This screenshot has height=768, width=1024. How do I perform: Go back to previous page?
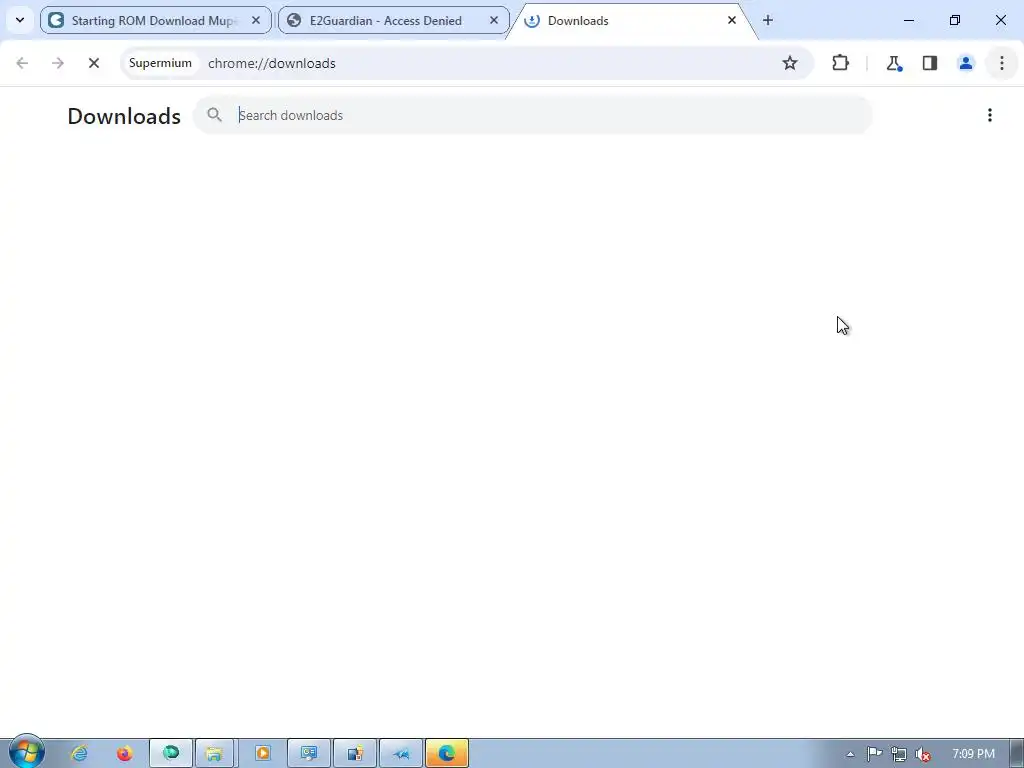22,63
